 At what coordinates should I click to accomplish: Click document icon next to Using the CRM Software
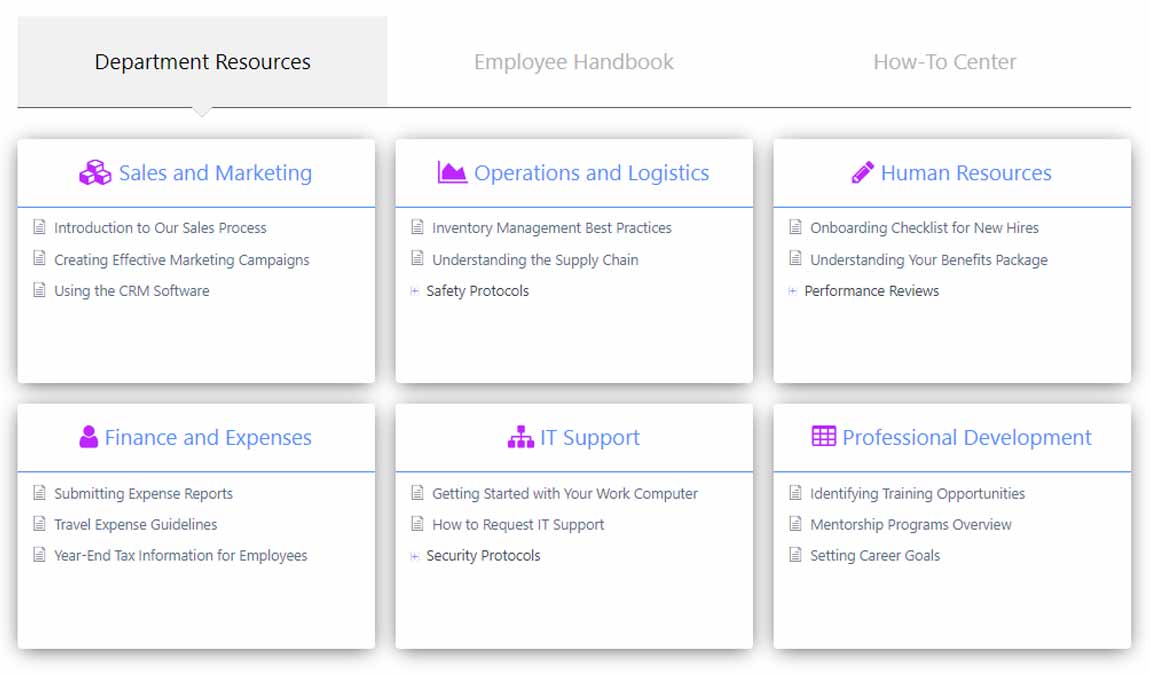tap(40, 291)
